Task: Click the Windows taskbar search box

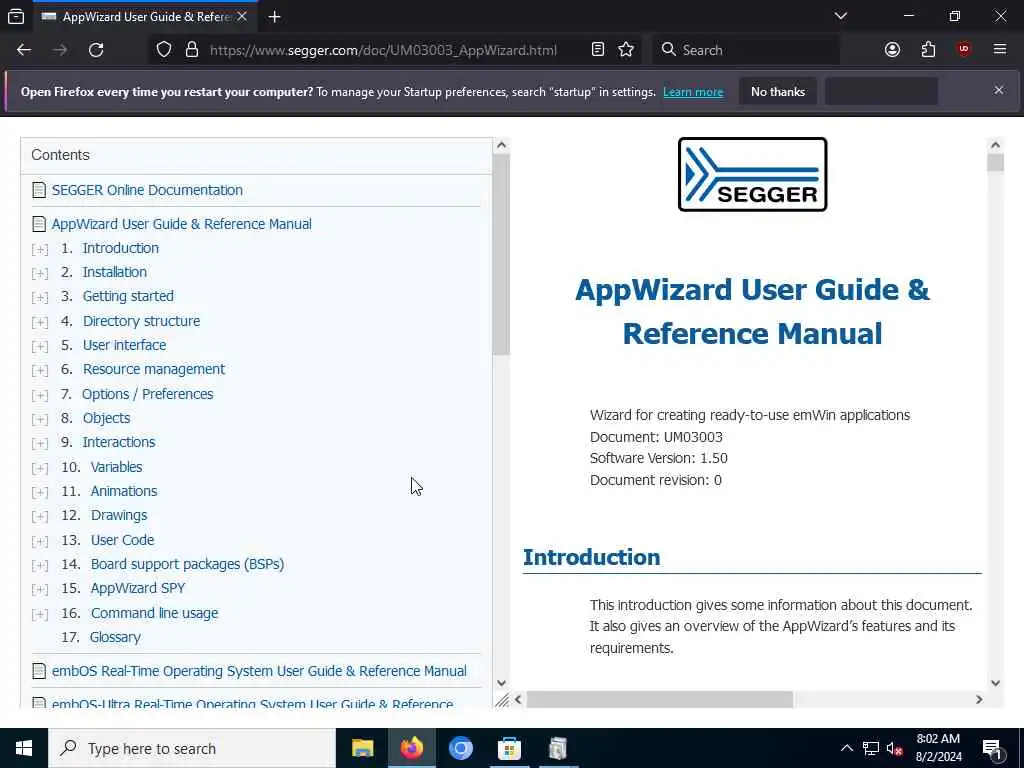Action: tap(191, 748)
